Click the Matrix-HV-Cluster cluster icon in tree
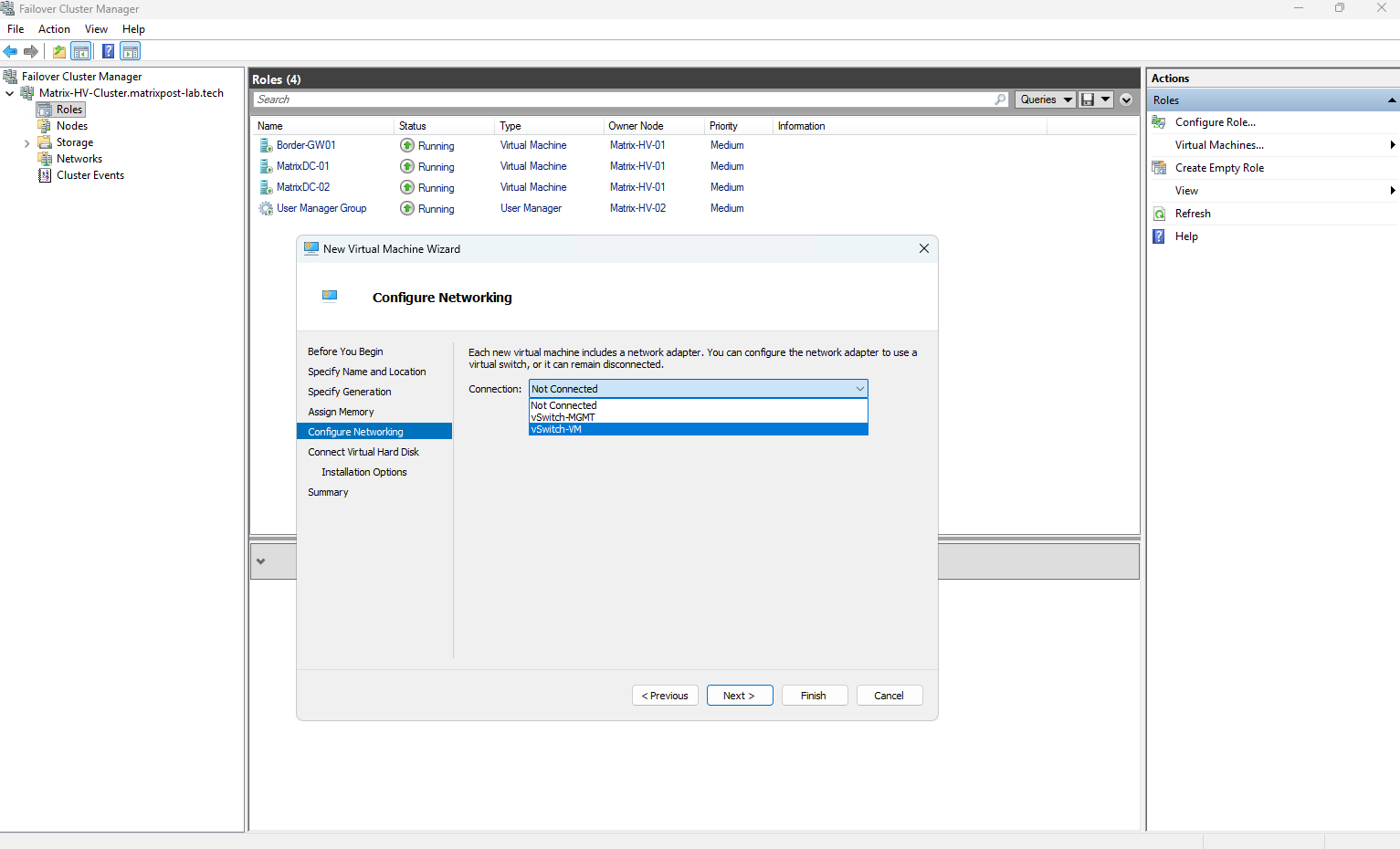The image size is (1400, 849). pos(27,93)
